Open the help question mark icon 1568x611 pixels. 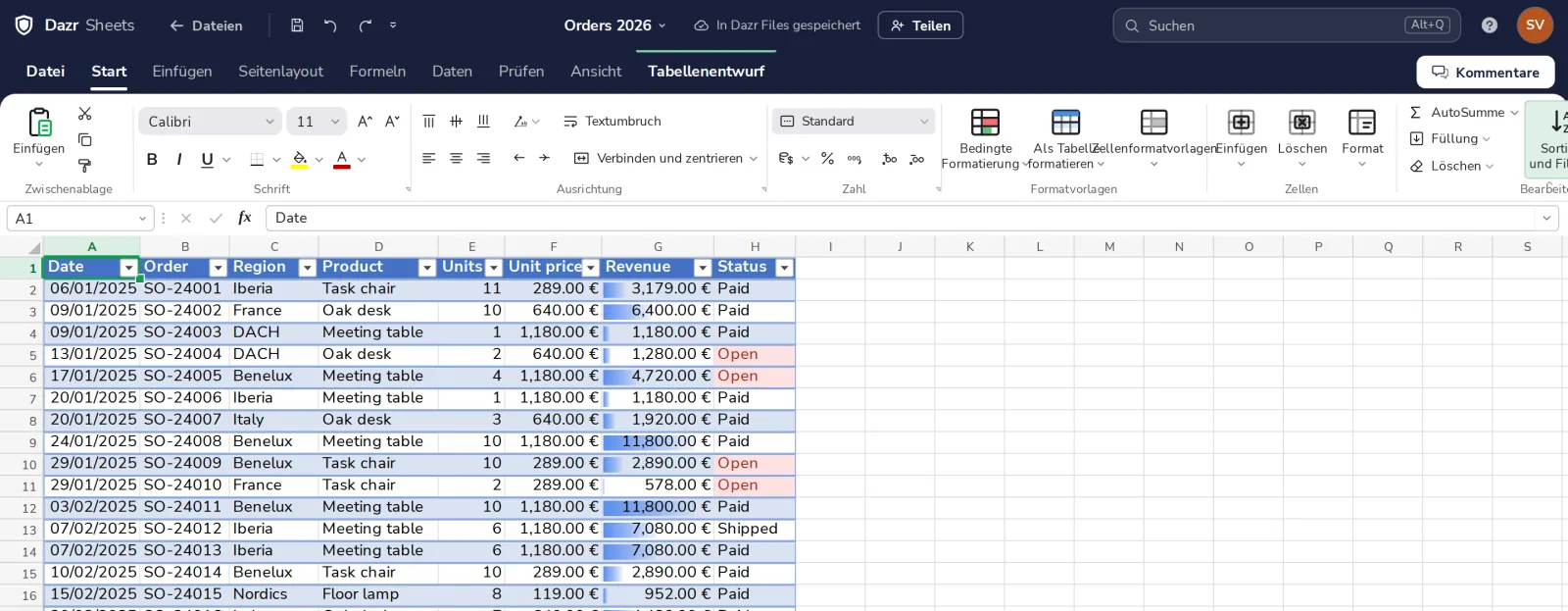pos(1490,25)
